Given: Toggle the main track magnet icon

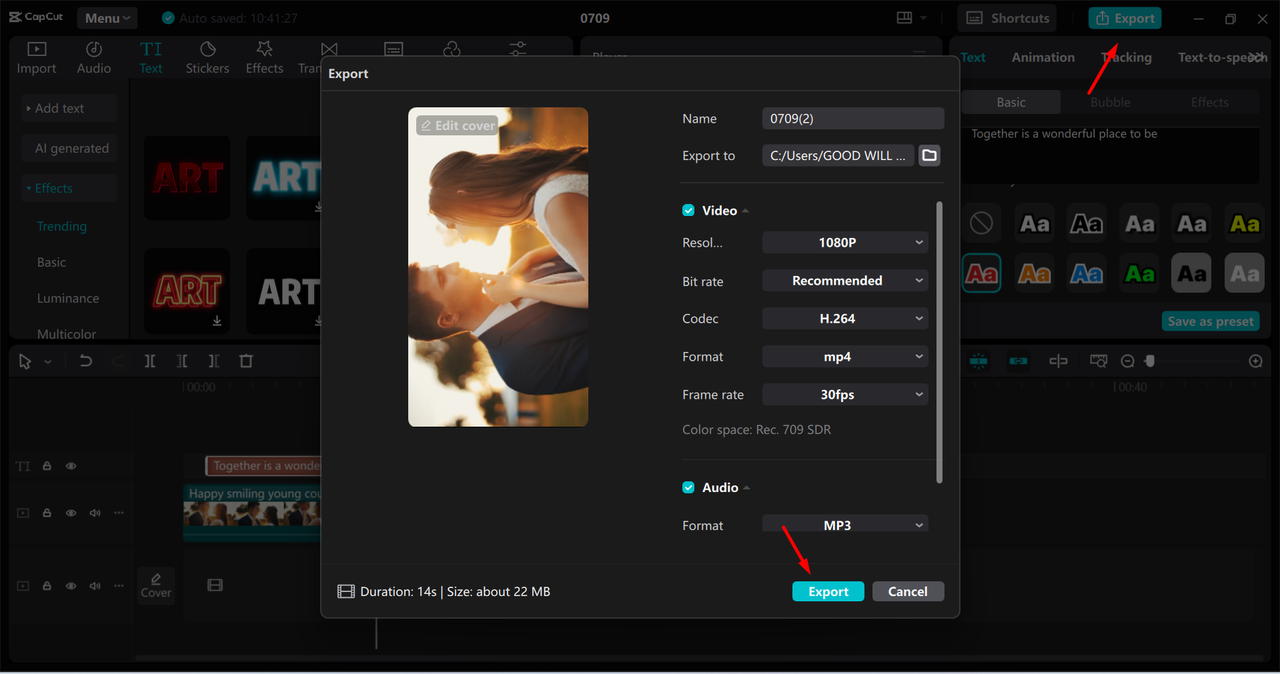Looking at the screenshot, I should point(978,361).
